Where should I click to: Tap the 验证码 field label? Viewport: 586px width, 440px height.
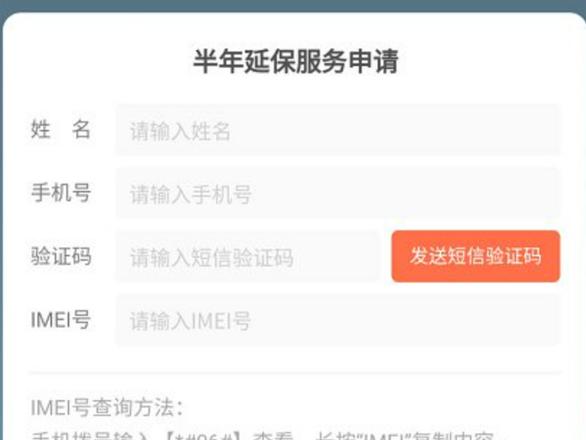click(x=61, y=256)
